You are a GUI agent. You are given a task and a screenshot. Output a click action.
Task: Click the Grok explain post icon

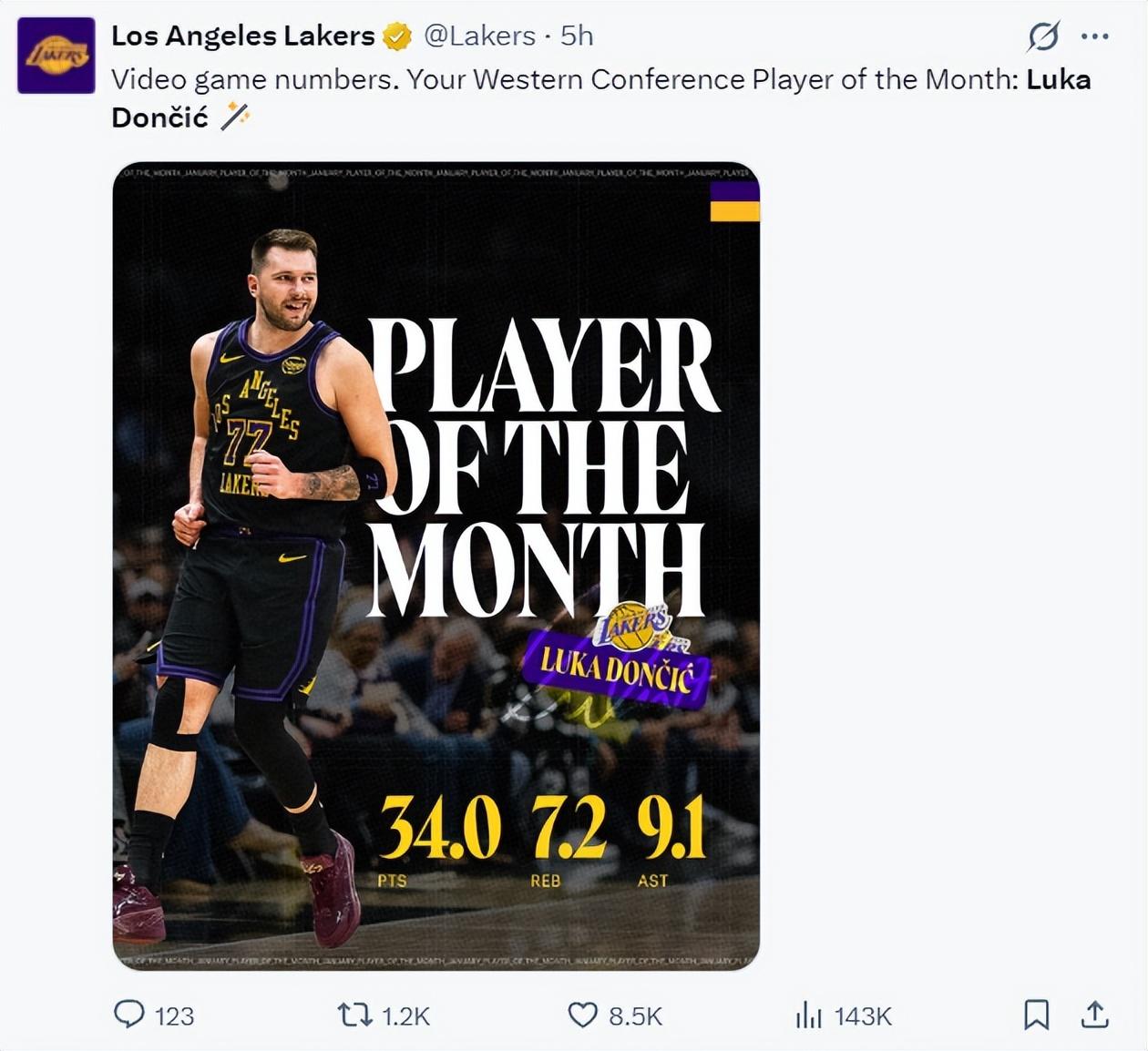point(1043,36)
